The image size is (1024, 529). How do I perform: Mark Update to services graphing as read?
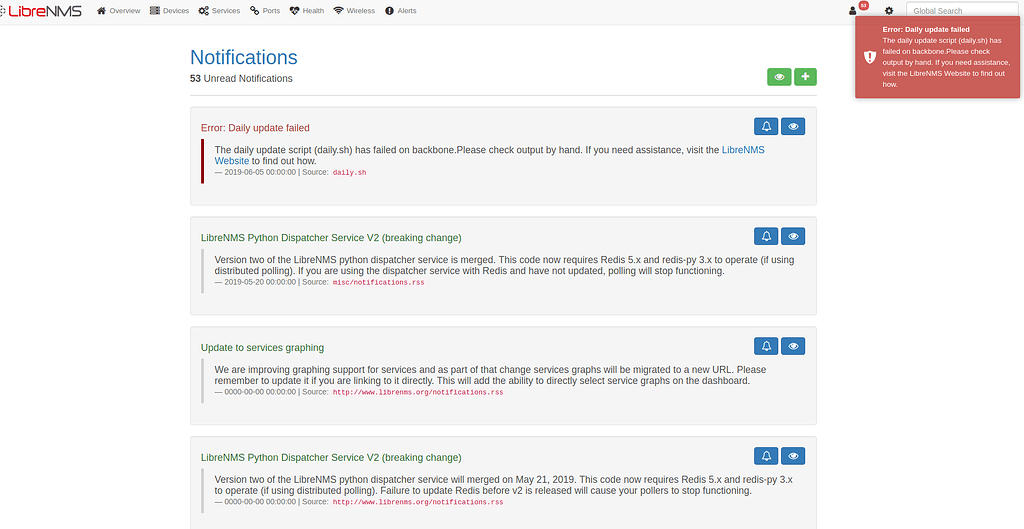(793, 346)
